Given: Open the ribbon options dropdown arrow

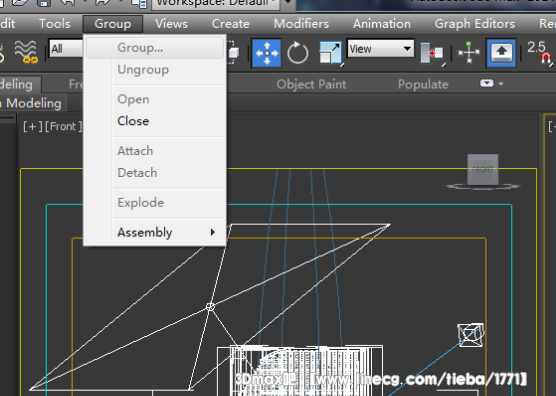Looking at the screenshot, I should [x=501, y=84].
